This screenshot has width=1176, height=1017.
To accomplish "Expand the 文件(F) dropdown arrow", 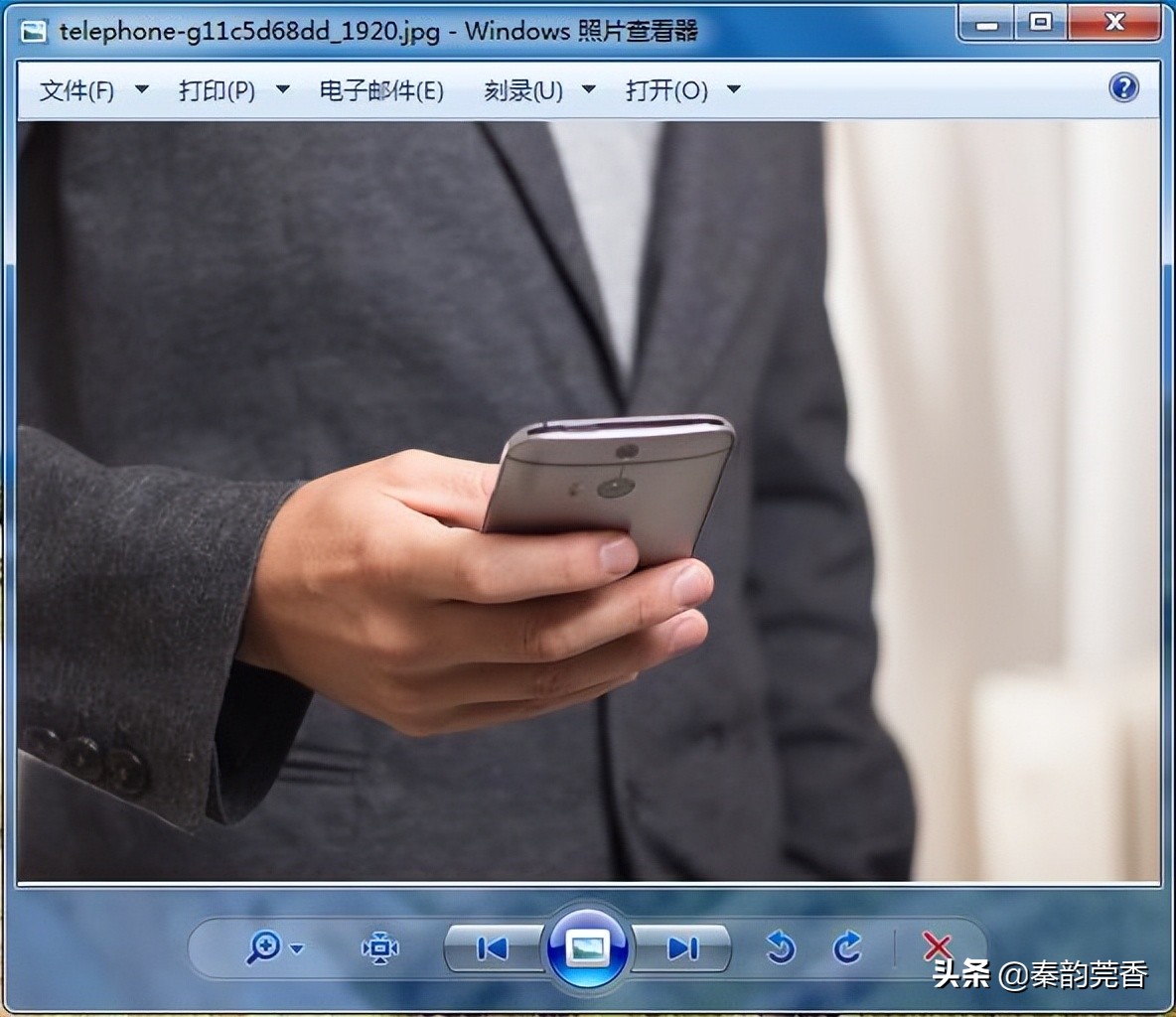I will pyautogui.click(x=141, y=90).
